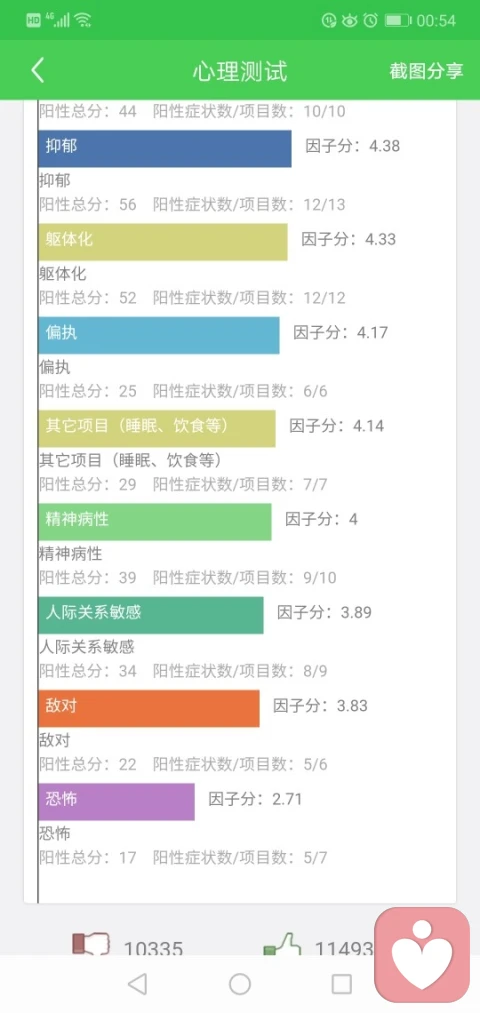Tap the back arrow in header
This screenshot has width=480, height=1013.
(x=37, y=70)
